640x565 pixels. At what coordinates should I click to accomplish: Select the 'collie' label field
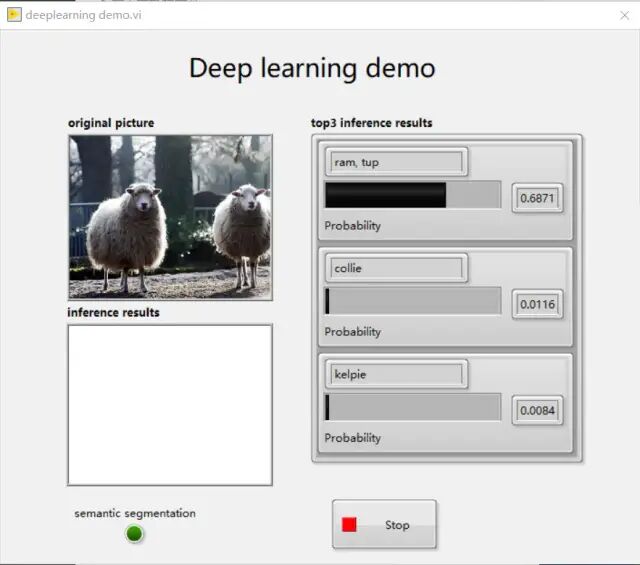(396, 268)
